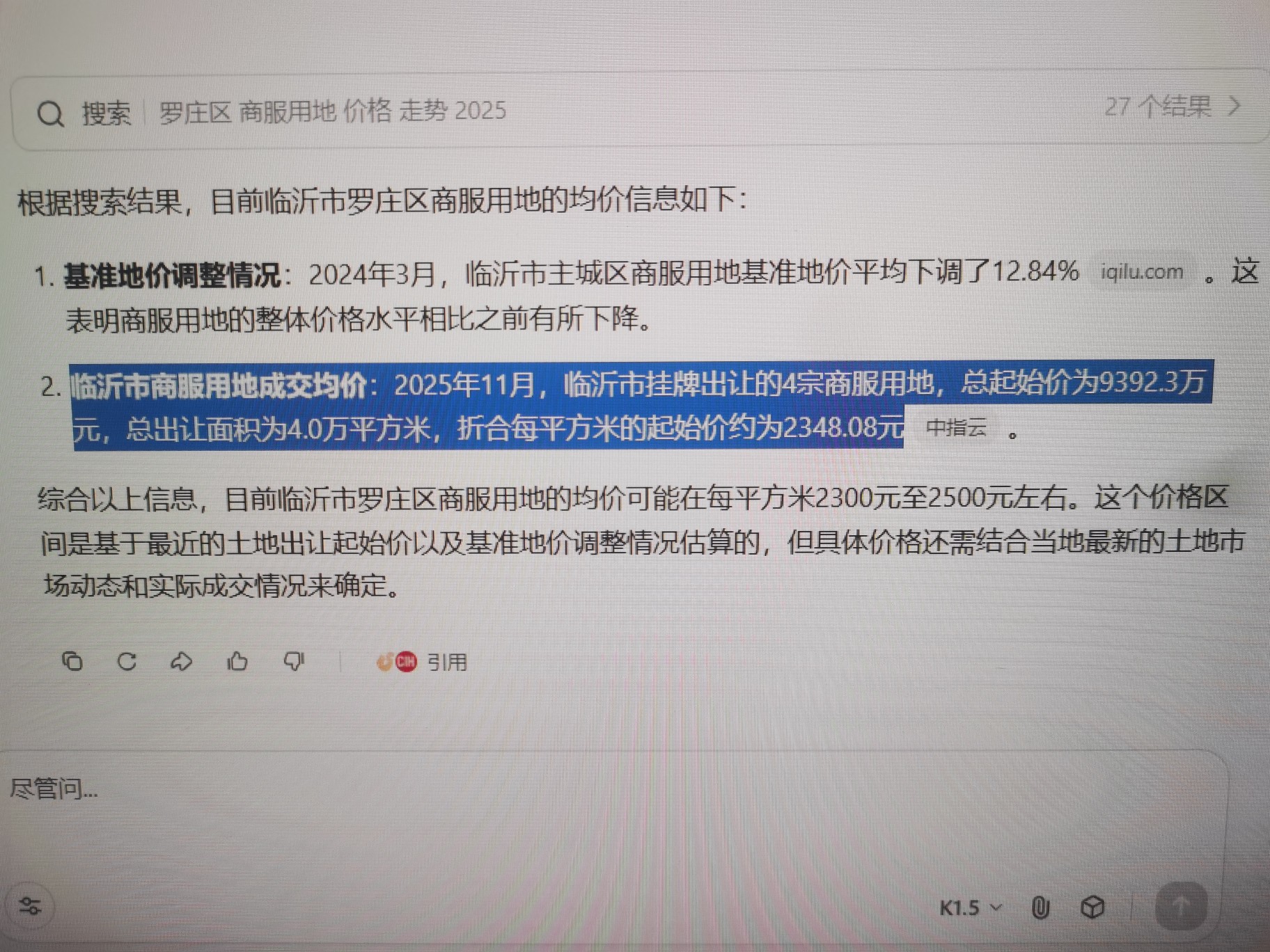This screenshot has height=952, width=1270.
Task: Share the response using the share arrow icon
Action: tap(181, 660)
